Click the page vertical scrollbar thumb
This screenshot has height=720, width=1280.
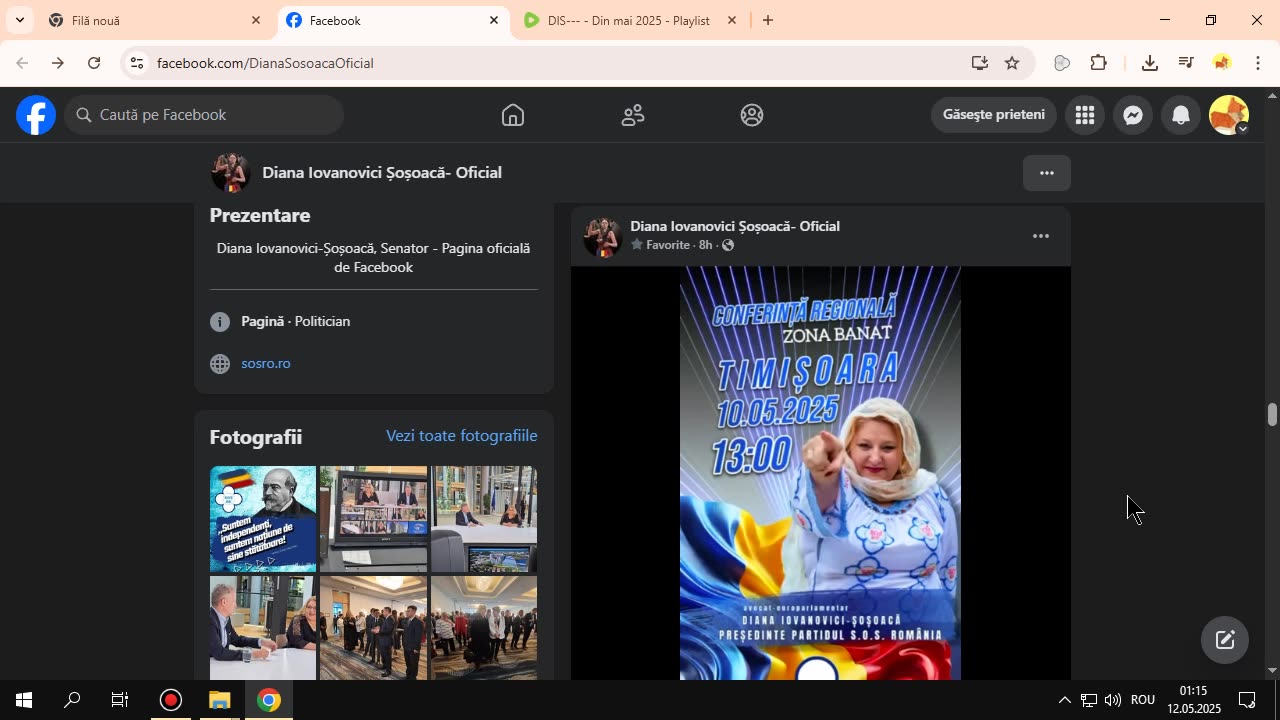1272,414
